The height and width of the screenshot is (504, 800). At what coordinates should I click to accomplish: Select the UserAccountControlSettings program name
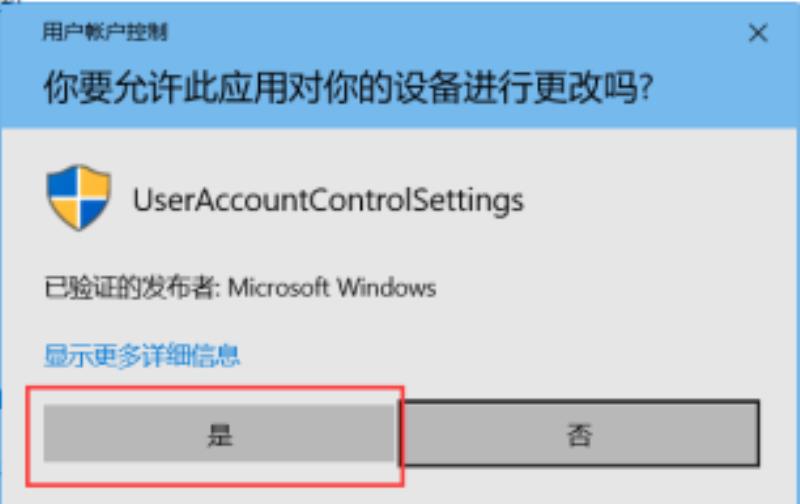click(x=328, y=200)
